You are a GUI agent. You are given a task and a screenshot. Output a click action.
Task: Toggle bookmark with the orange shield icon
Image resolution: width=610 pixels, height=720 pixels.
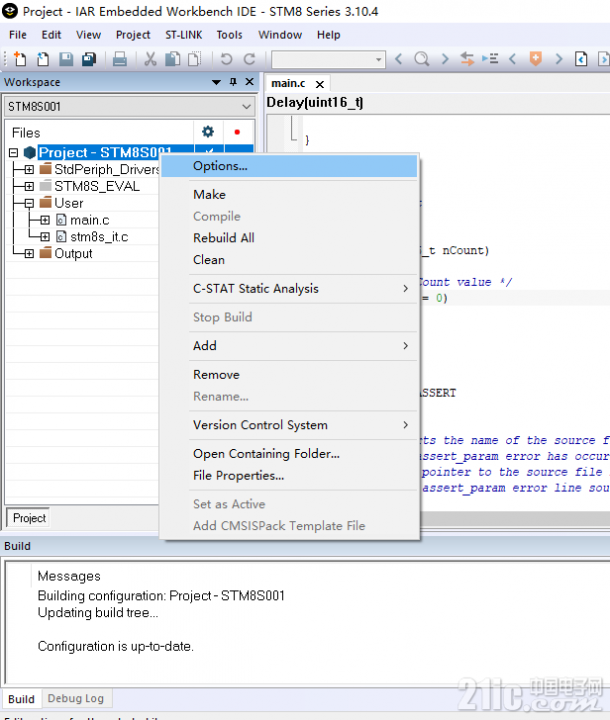536,59
